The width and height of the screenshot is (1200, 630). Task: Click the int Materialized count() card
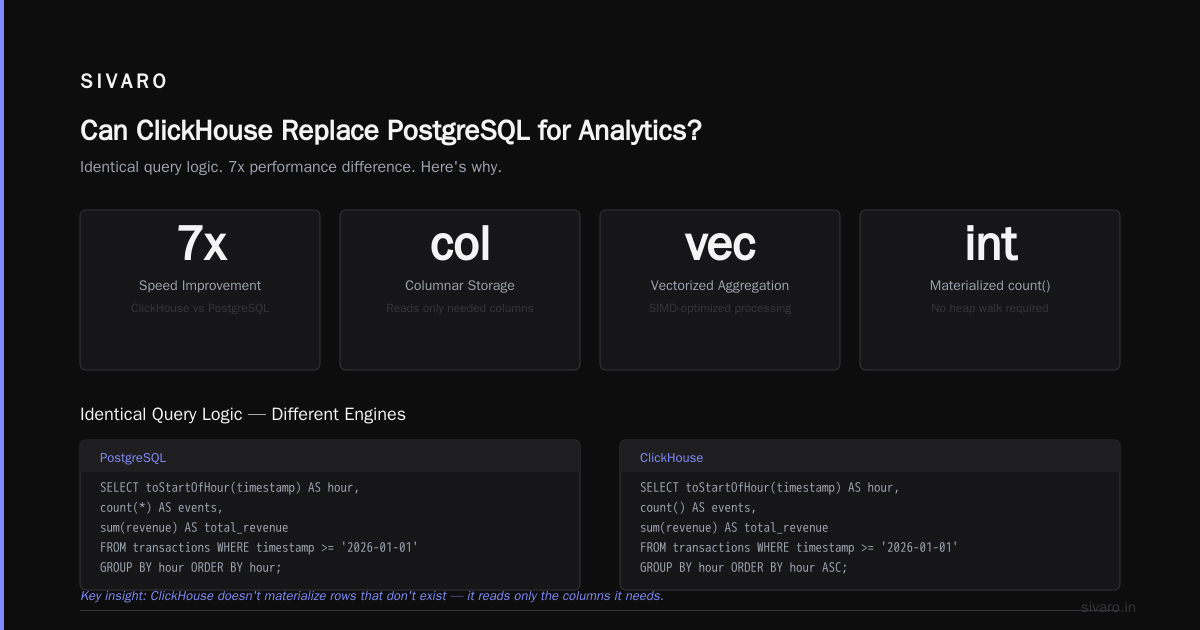coord(990,290)
